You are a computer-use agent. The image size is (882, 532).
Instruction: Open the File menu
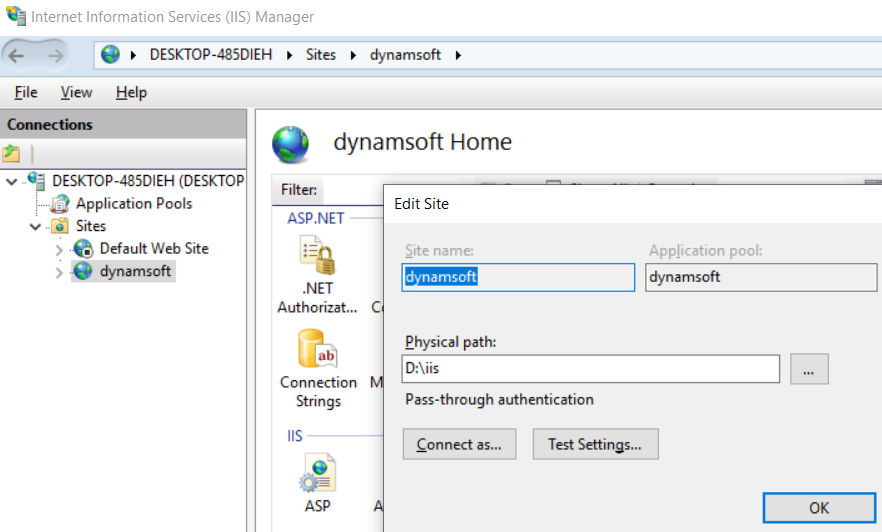[26, 92]
